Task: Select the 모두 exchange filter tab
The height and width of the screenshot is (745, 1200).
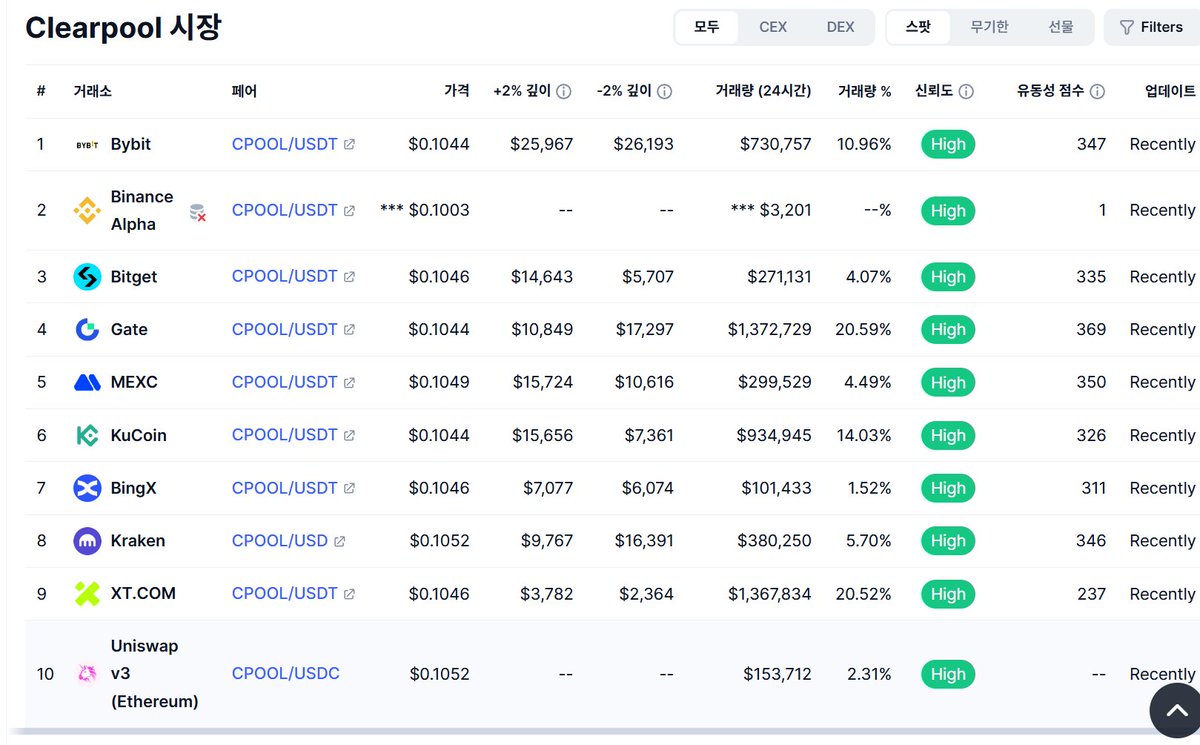Action: [x=707, y=27]
